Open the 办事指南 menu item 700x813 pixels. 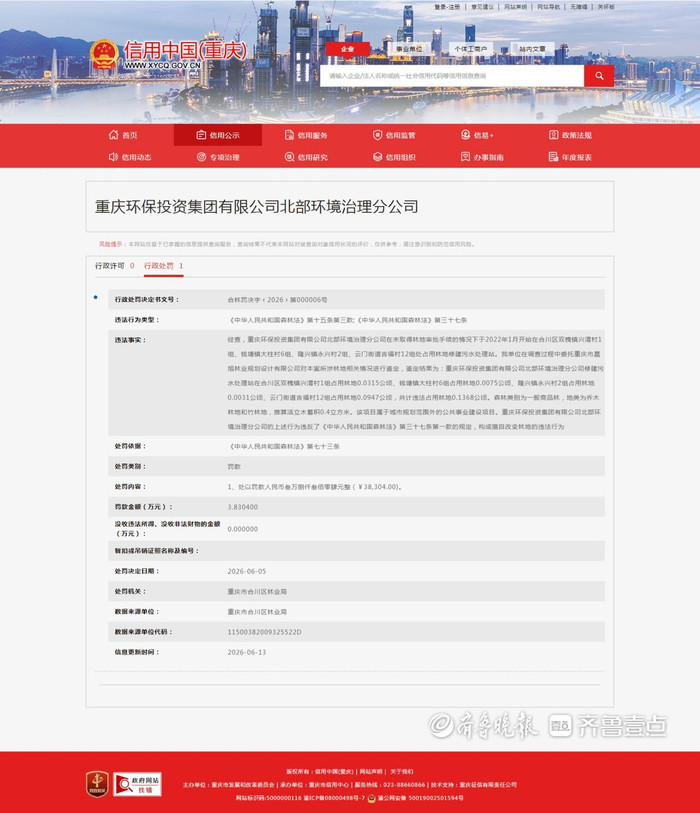point(488,157)
